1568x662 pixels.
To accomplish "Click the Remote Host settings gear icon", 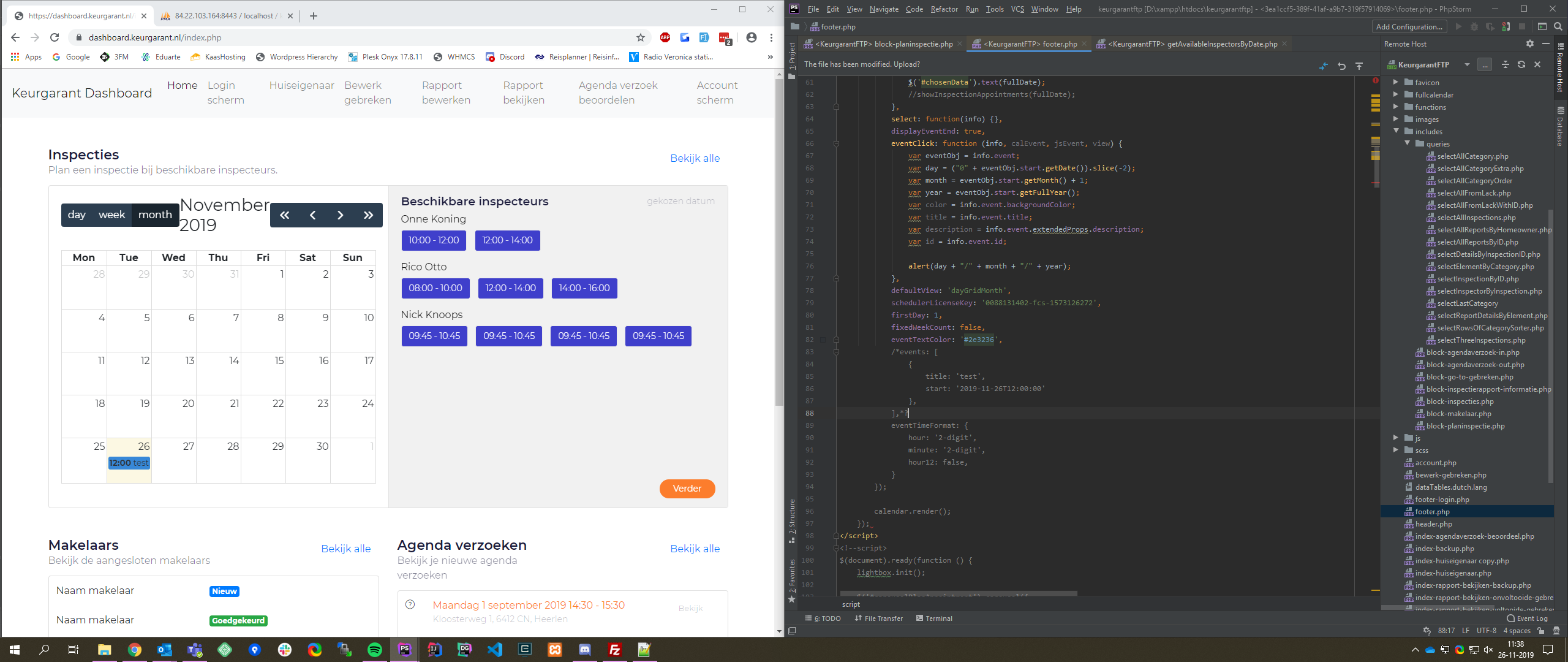I will tap(1529, 44).
